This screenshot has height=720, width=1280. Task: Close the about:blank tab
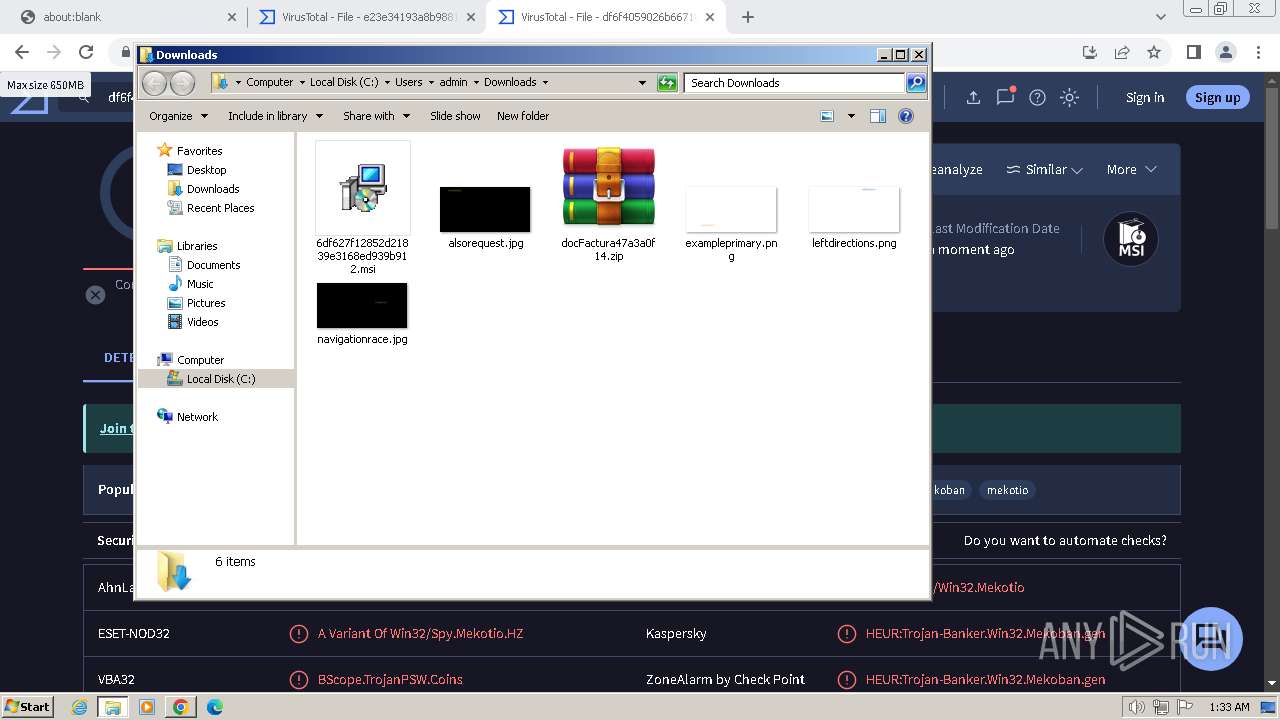click(x=232, y=17)
